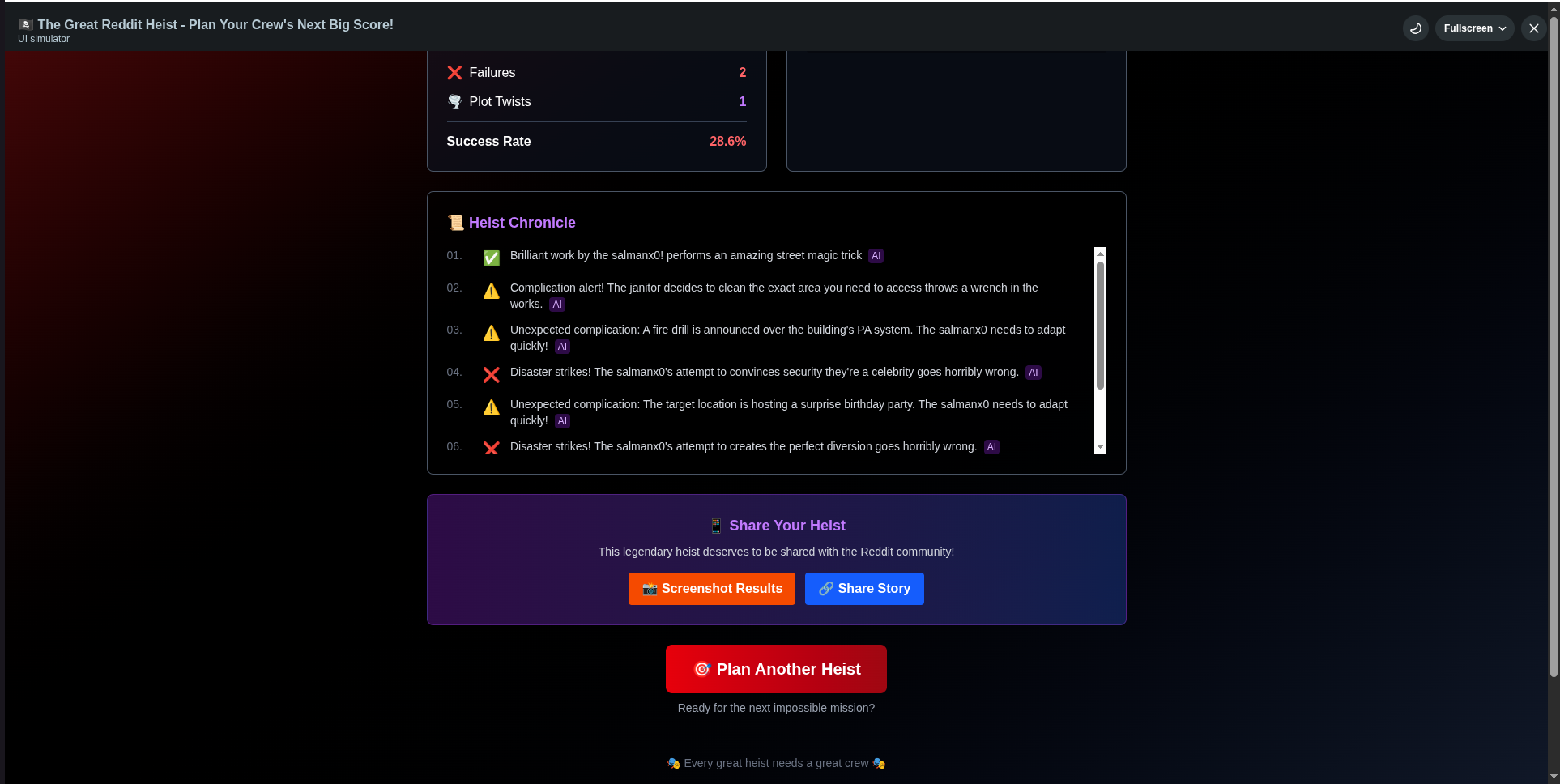Viewport: 1560px width, 784px height.
Task: Click the red X on entry 06
Action: pyautogui.click(x=491, y=449)
